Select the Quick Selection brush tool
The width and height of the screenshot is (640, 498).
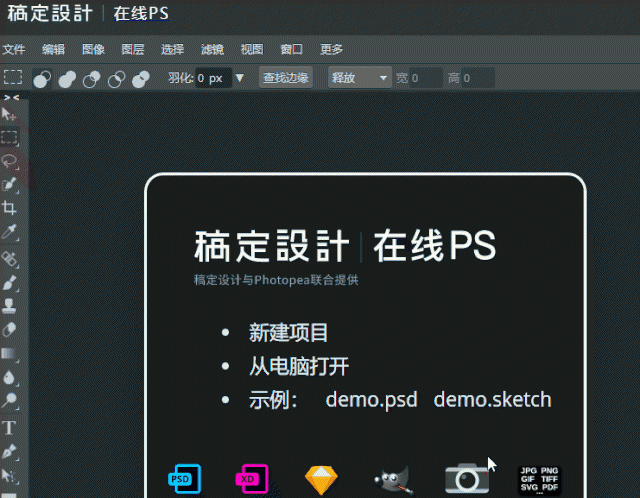(x=9, y=185)
